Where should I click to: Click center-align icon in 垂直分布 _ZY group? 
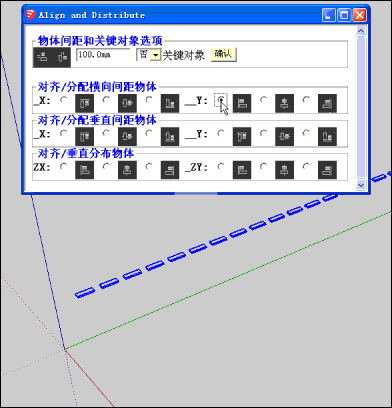coord(284,170)
